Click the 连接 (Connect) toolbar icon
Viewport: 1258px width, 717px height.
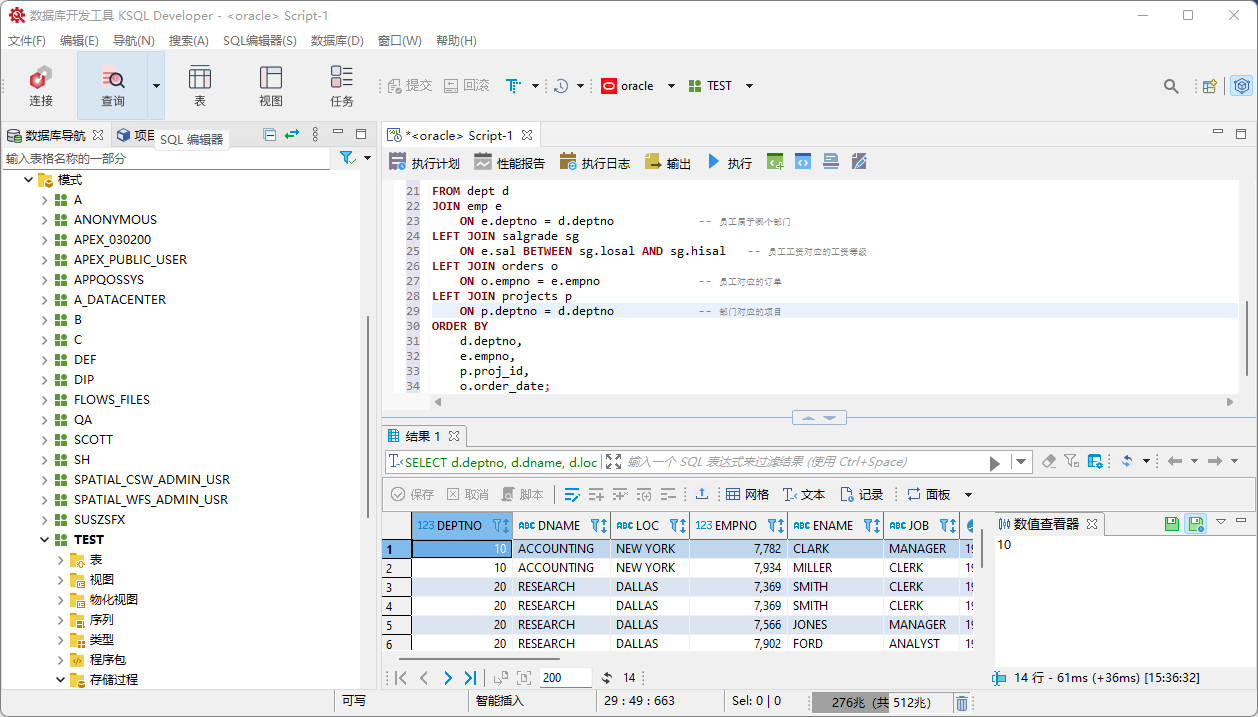(x=41, y=86)
